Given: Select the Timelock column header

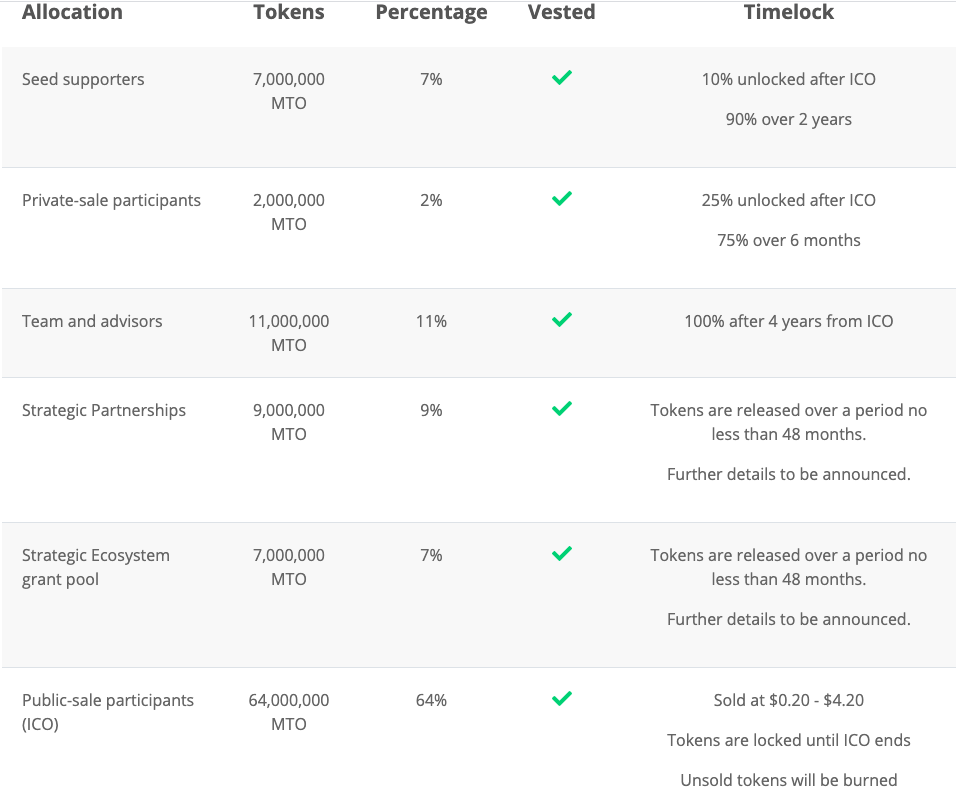Looking at the screenshot, I should 788,12.
